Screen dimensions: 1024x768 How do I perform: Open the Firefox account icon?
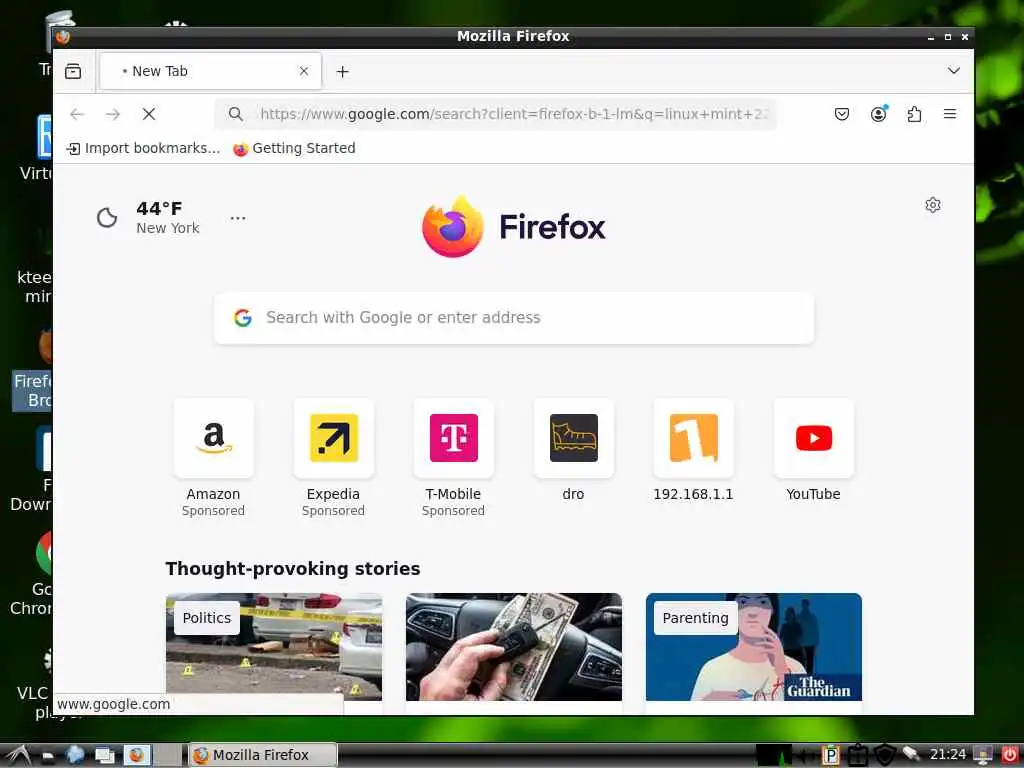(x=878, y=114)
